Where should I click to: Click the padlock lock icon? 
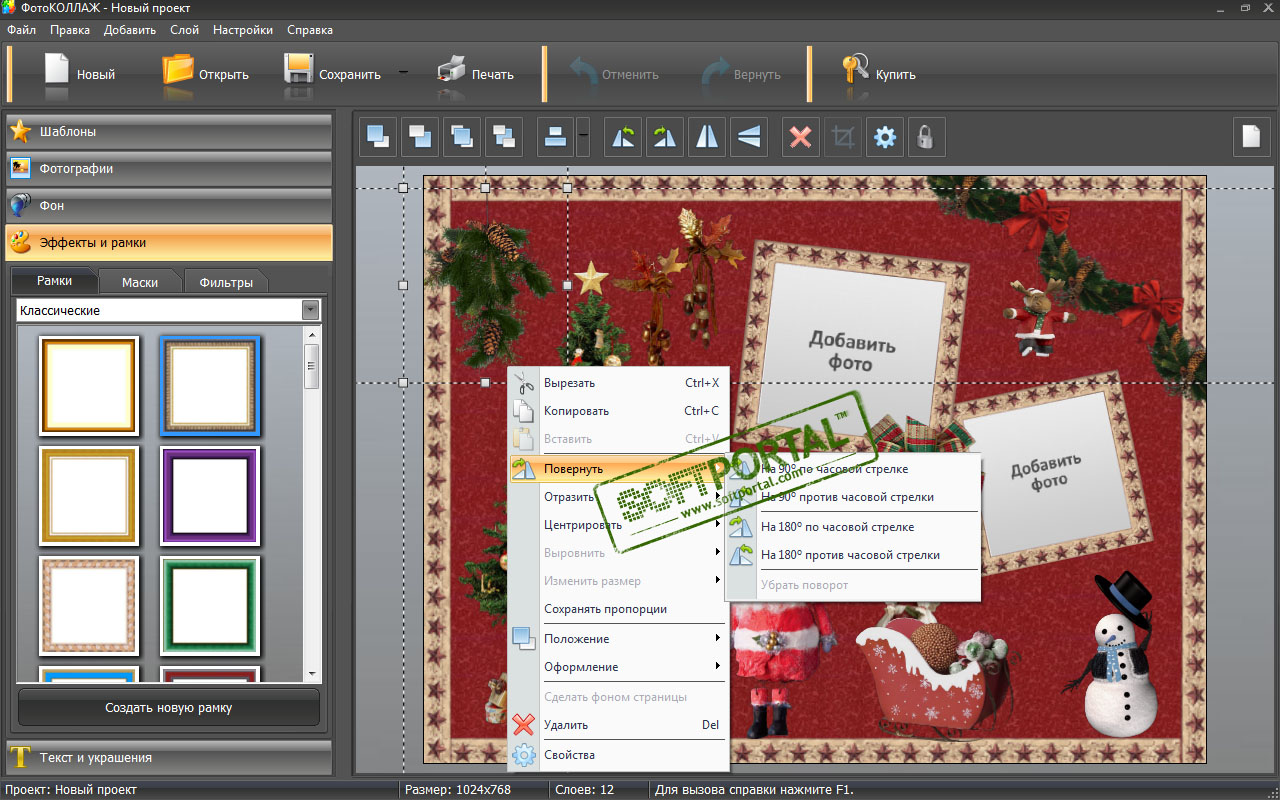coord(926,136)
